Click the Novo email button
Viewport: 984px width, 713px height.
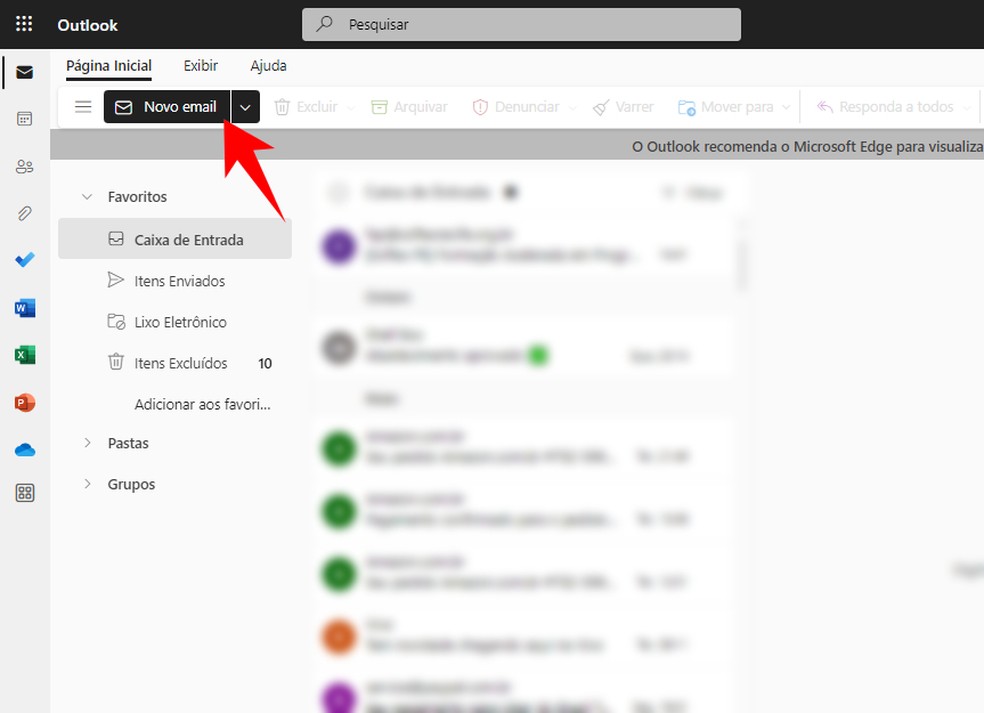167,106
